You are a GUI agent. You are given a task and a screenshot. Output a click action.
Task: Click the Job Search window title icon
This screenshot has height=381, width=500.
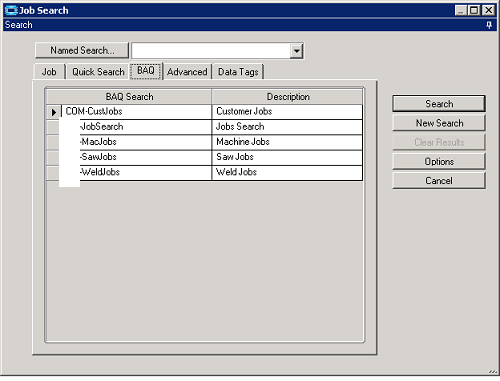11,10
